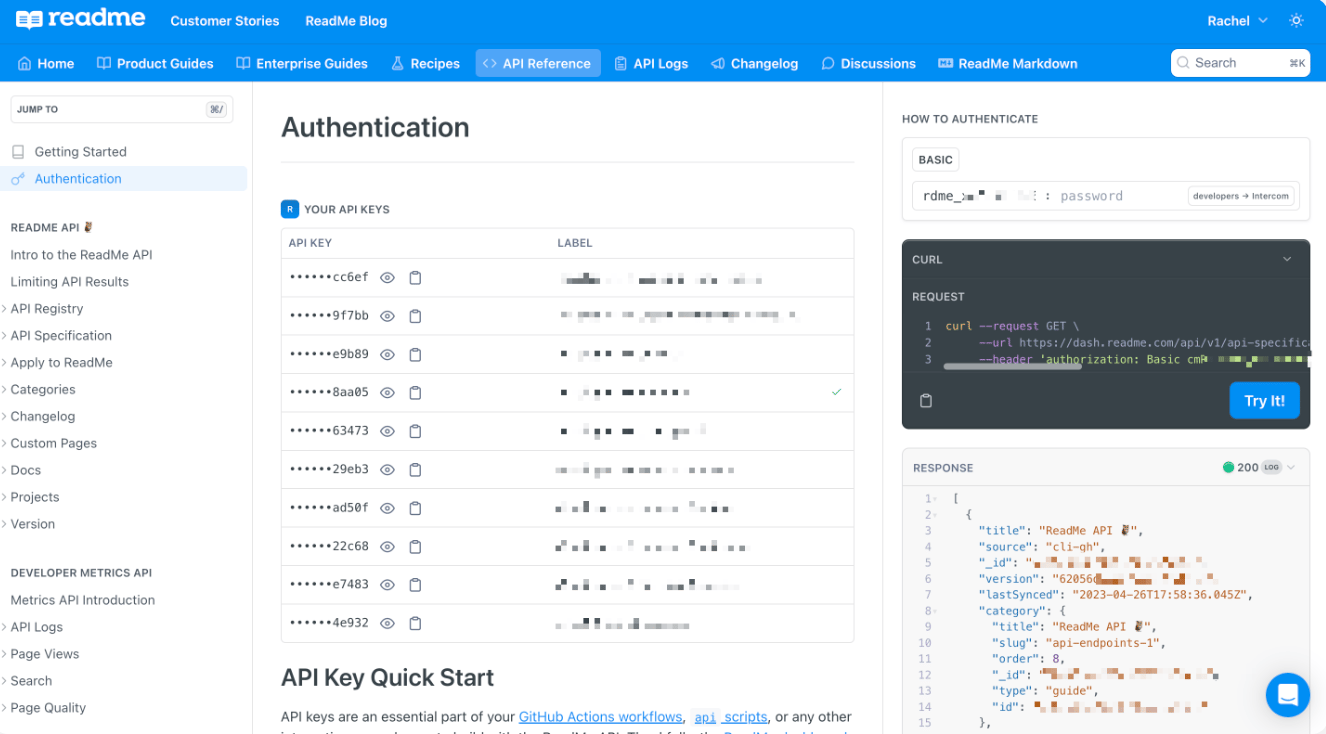The height and width of the screenshot is (734, 1326).
Task: Reveal the API key ending 4e932
Action: pyautogui.click(x=387, y=623)
